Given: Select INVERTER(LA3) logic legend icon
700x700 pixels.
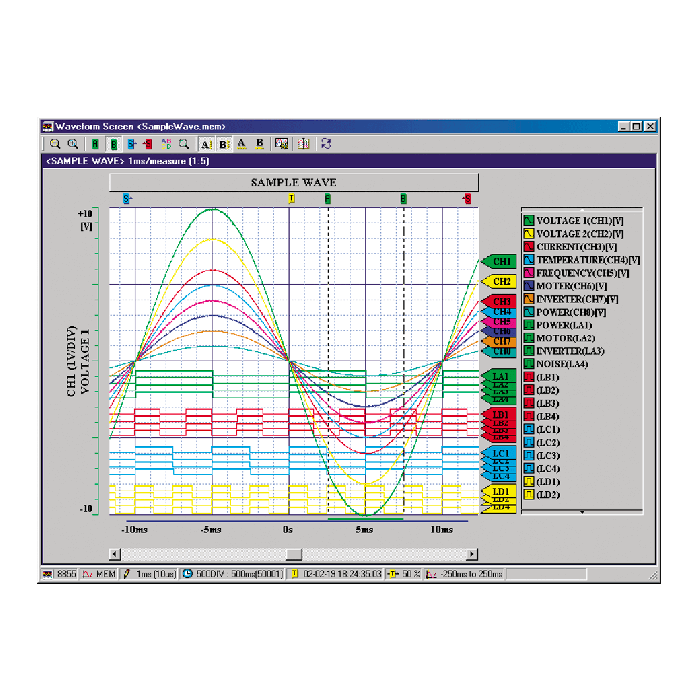Looking at the screenshot, I should coord(529,351).
